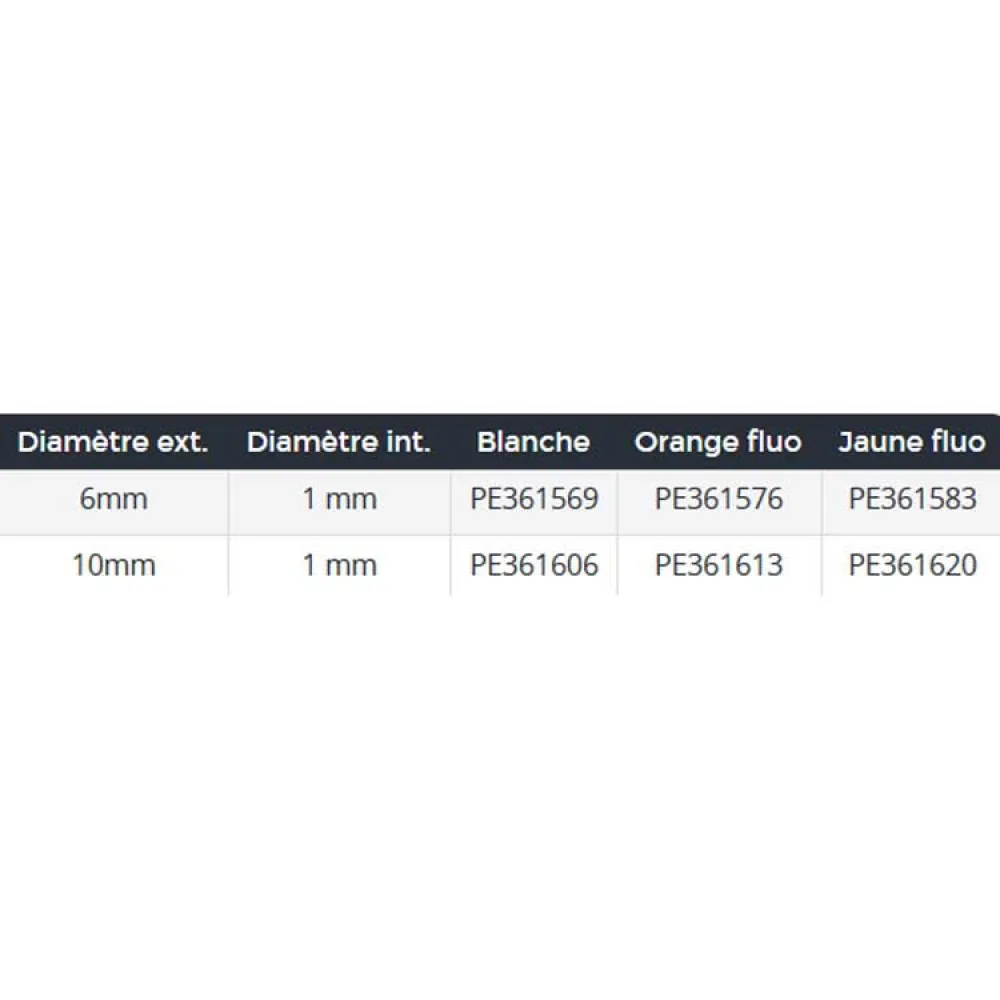
Task: Click the 1 mm cell in the 10mm row
Action: click(x=339, y=565)
